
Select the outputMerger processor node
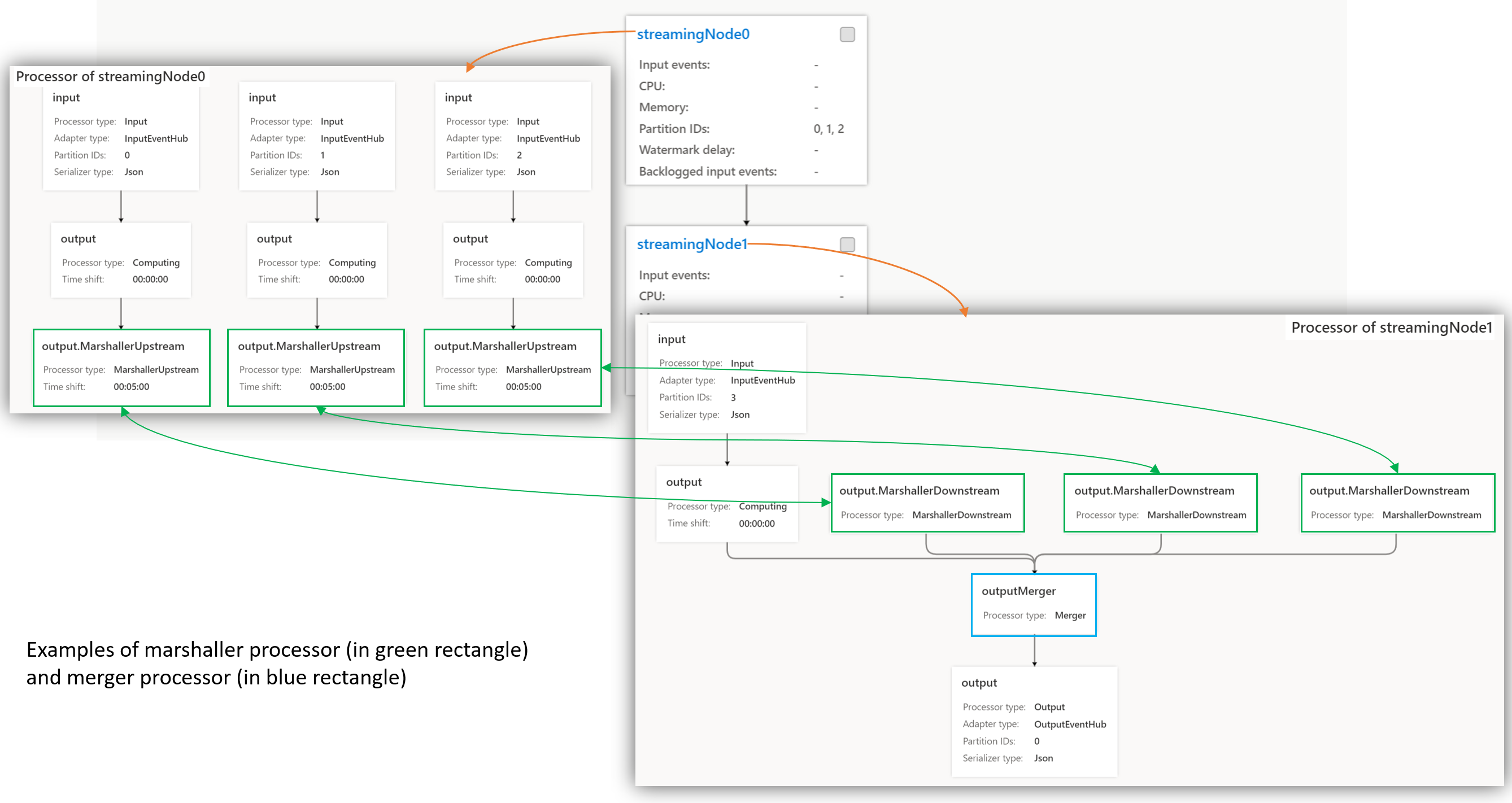1033,605
